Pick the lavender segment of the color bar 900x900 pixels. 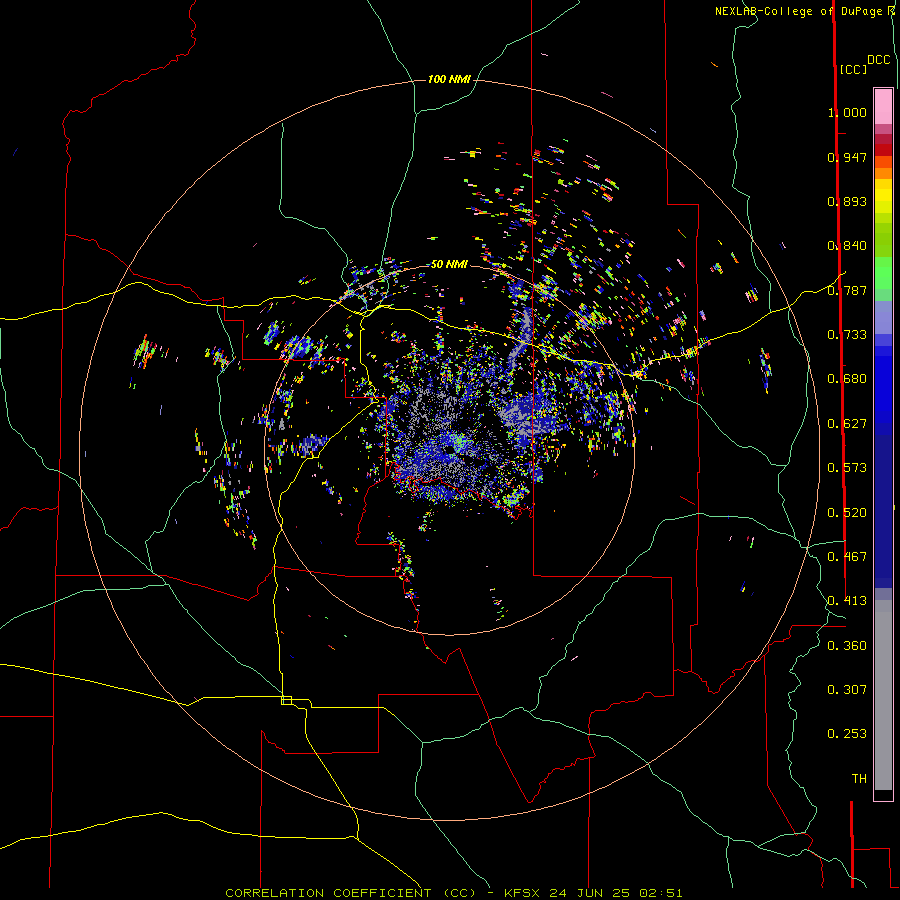coord(883,317)
